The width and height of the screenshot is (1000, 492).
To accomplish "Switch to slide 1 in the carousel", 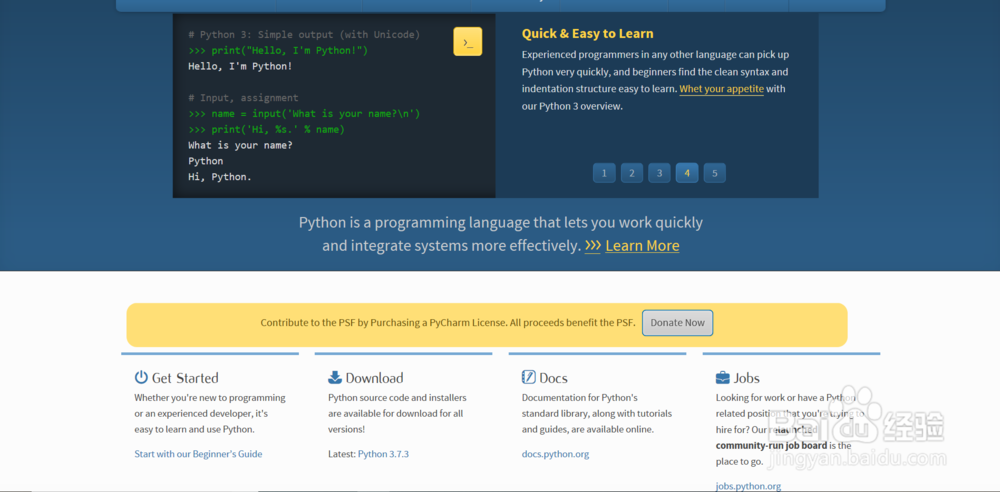I will click(x=604, y=173).
